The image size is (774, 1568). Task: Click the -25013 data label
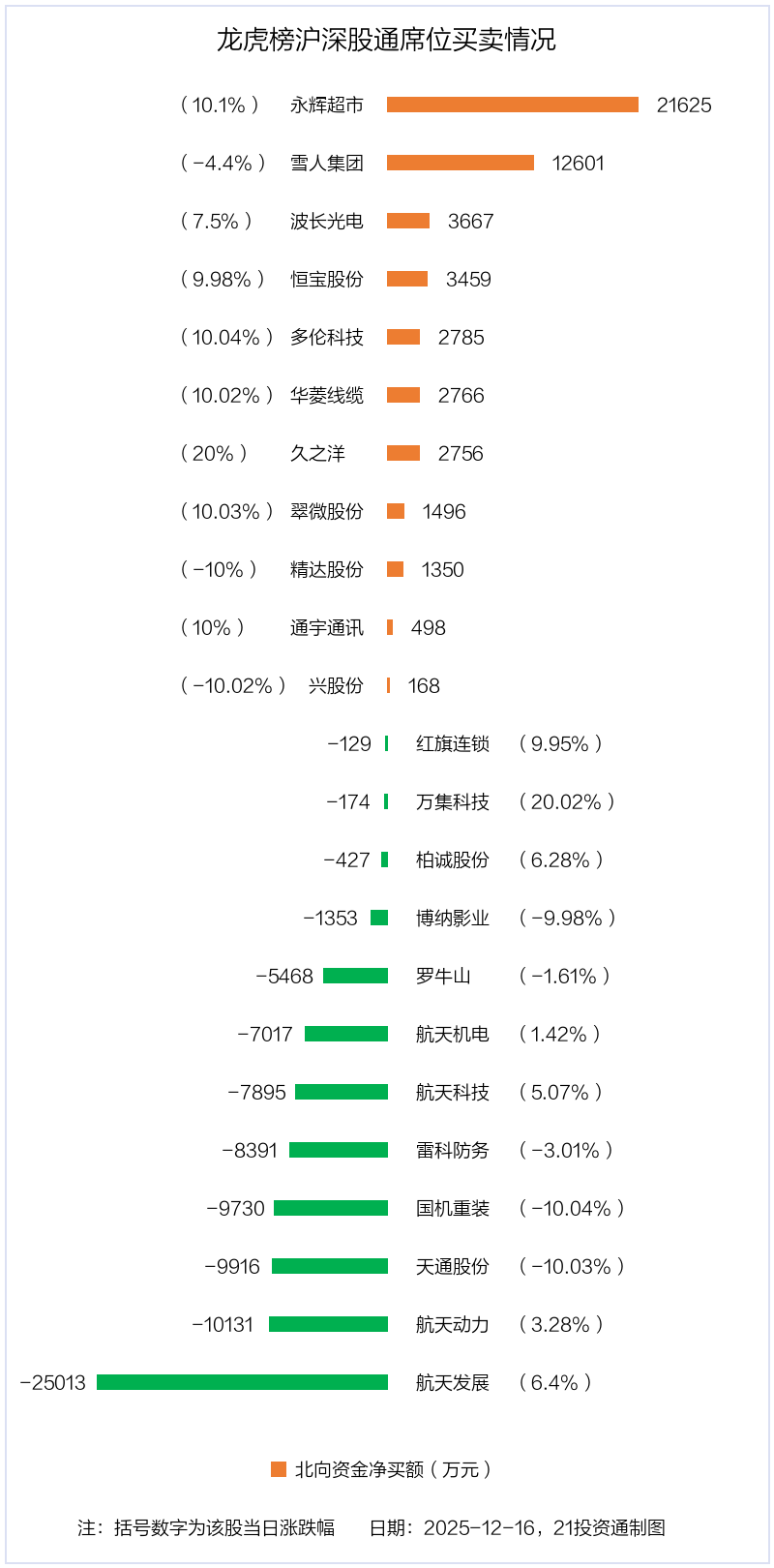(53, 1382)
